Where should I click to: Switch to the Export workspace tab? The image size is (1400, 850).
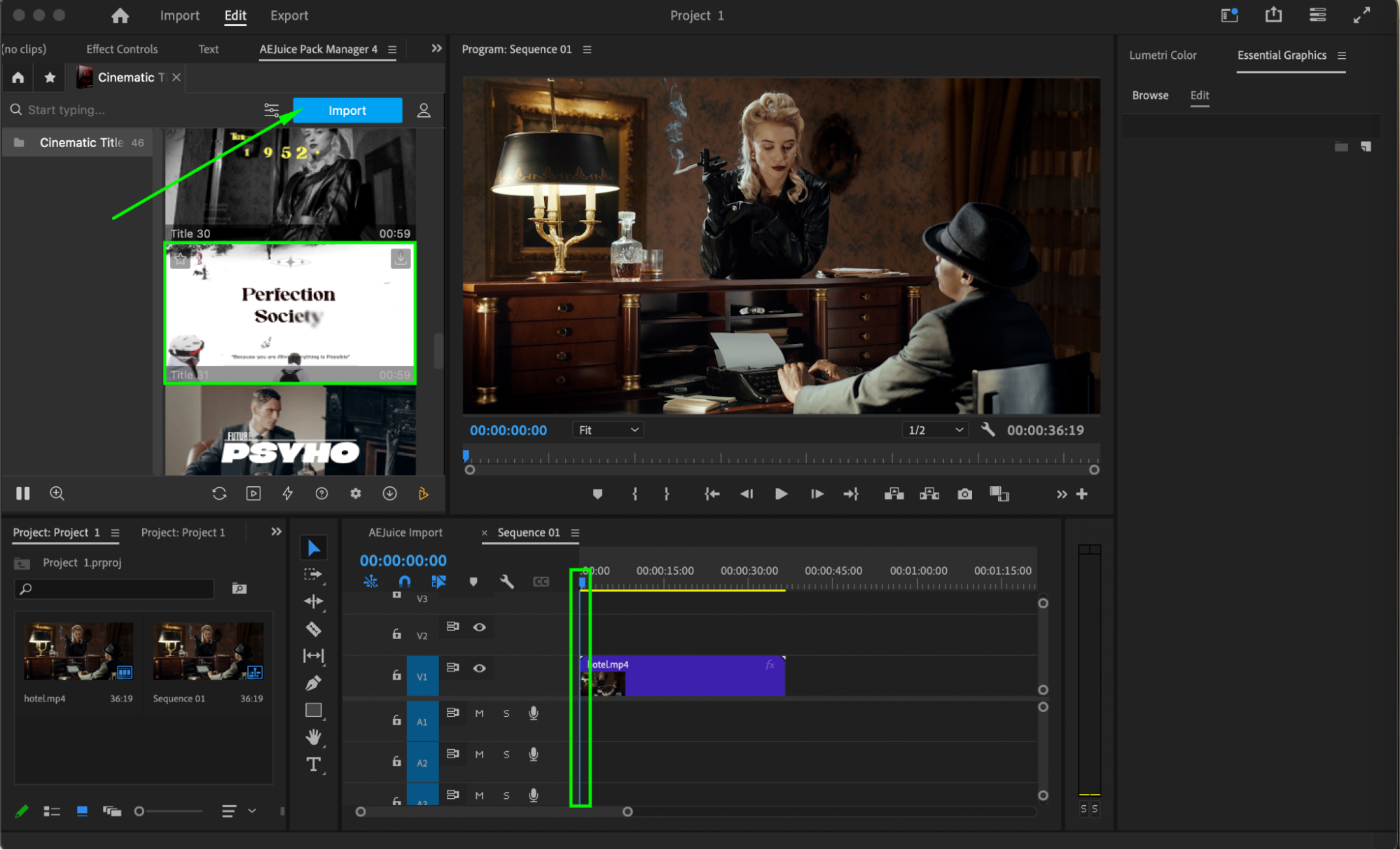289,15
